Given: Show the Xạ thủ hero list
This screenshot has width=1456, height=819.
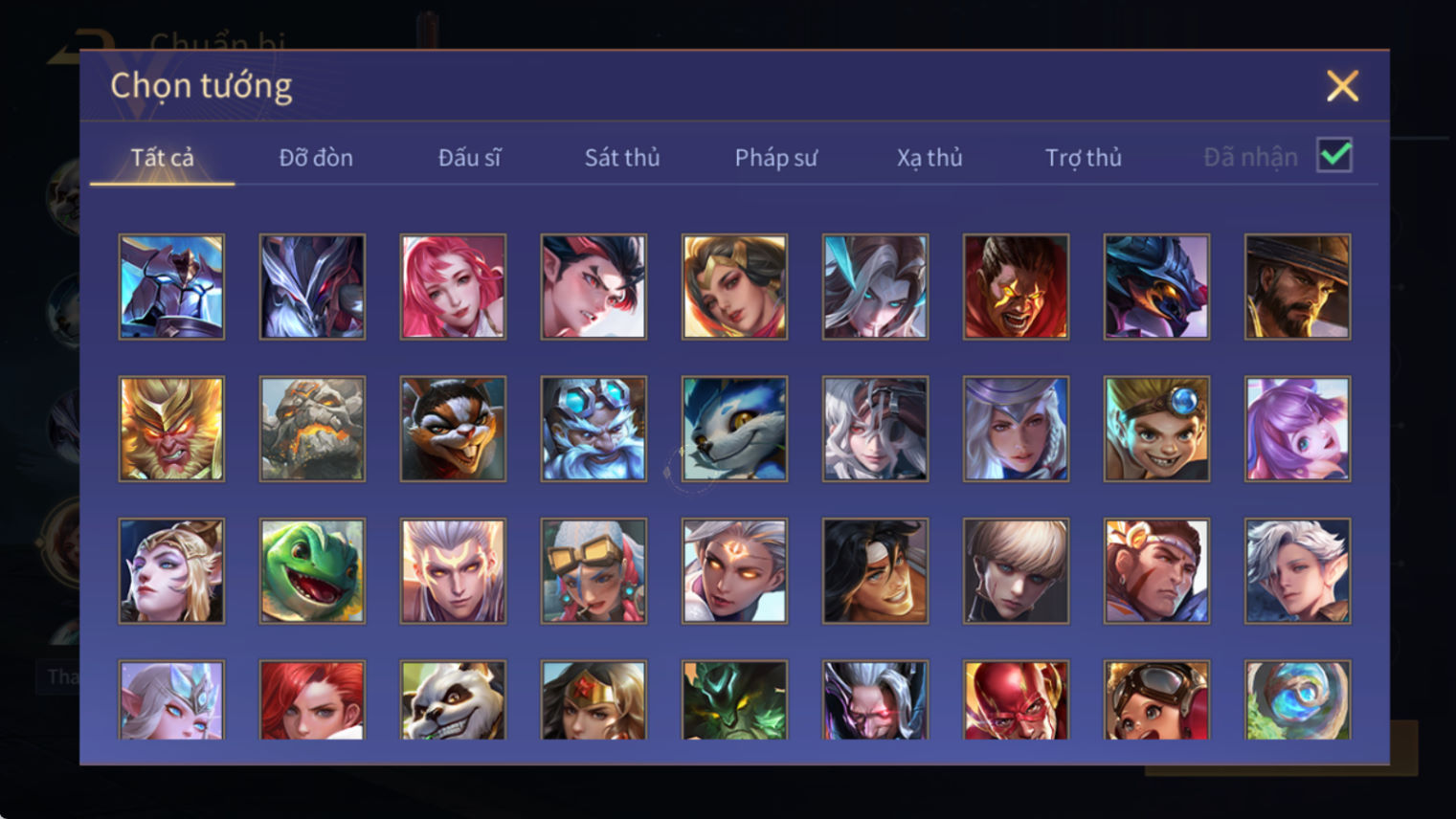Looking at the screenshot, I should [930, 158].
